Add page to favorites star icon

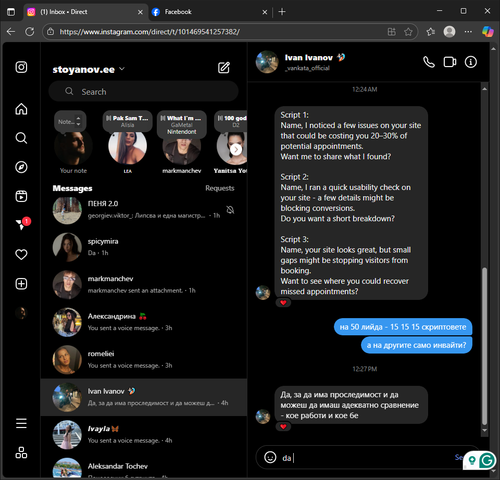[408, 32]
